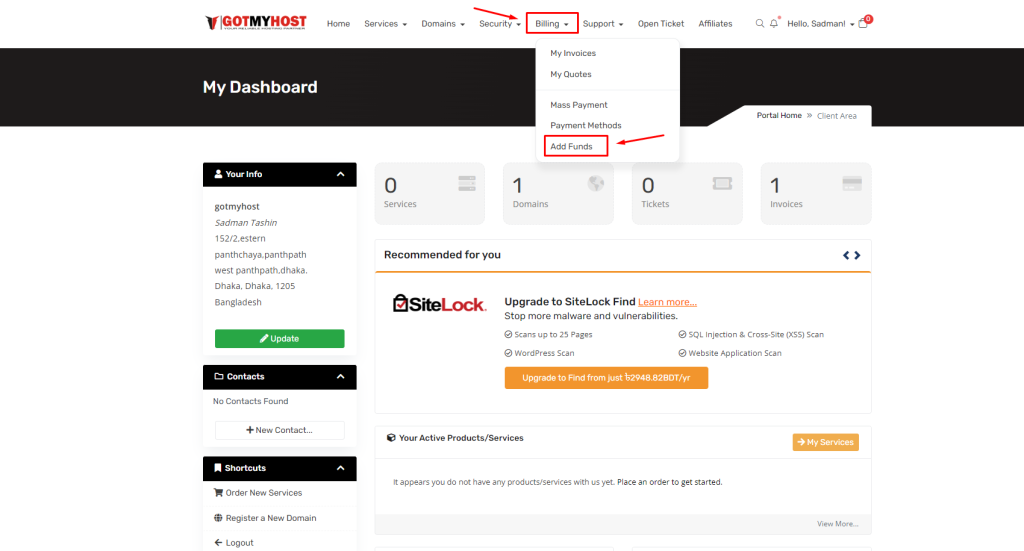Choose My Invoices in Billing menu

pos(573,53)
